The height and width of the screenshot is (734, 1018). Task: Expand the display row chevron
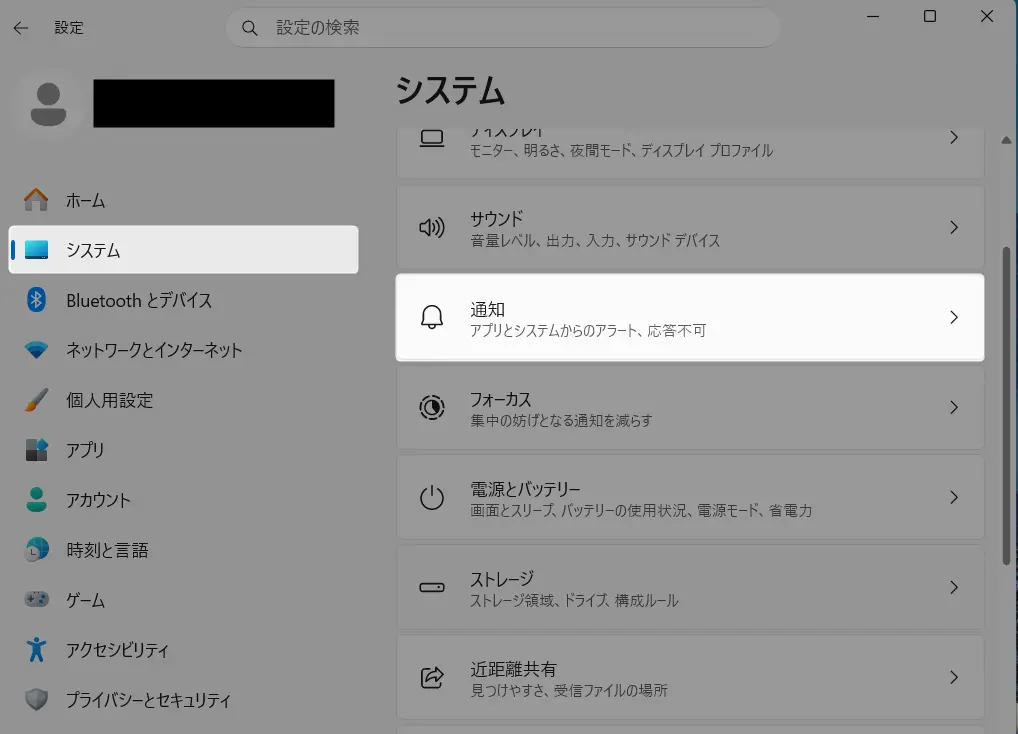pos(954,138)
